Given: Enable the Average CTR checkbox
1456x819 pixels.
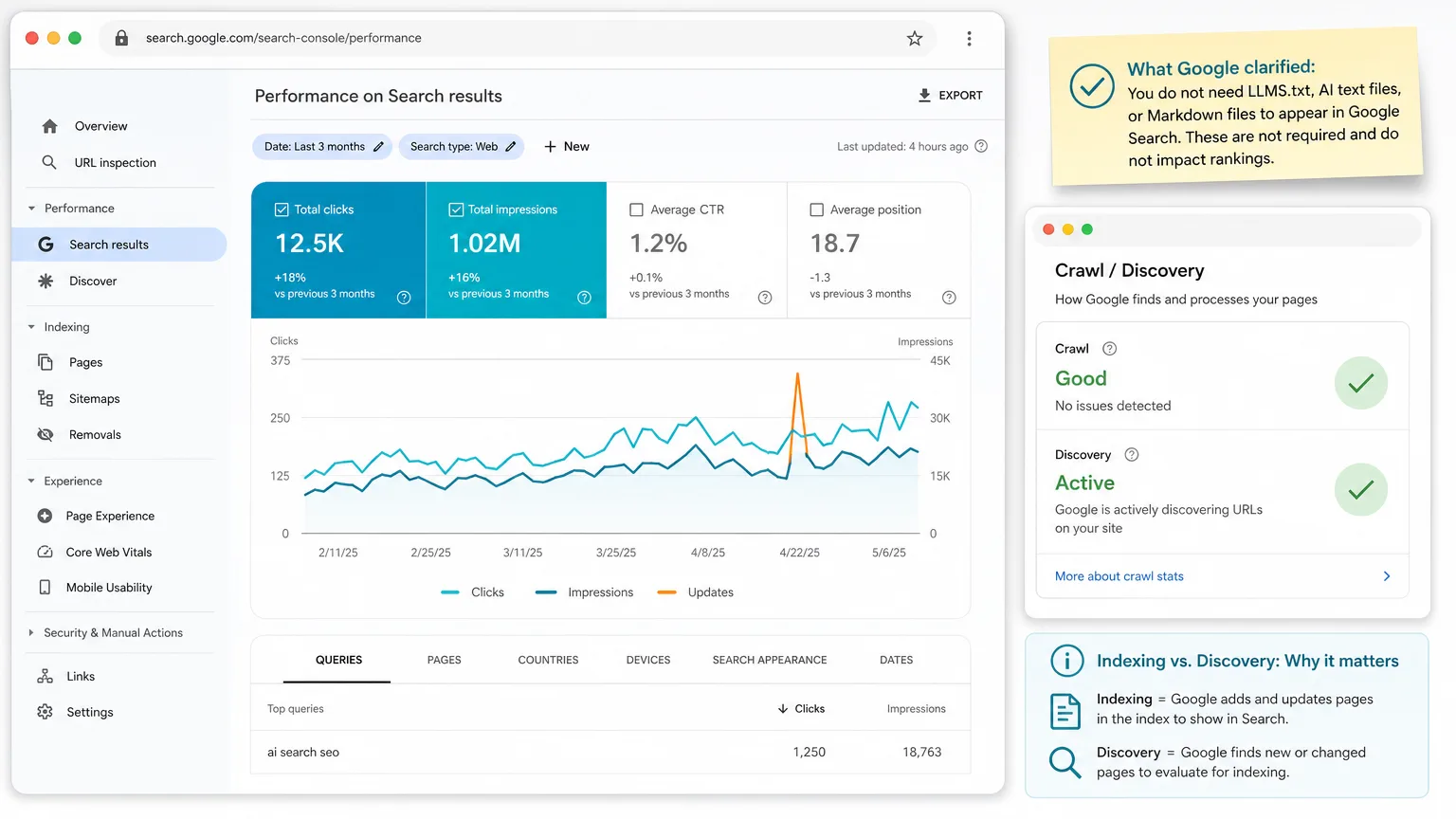Looking at the screenshot, I should [637, 209].
